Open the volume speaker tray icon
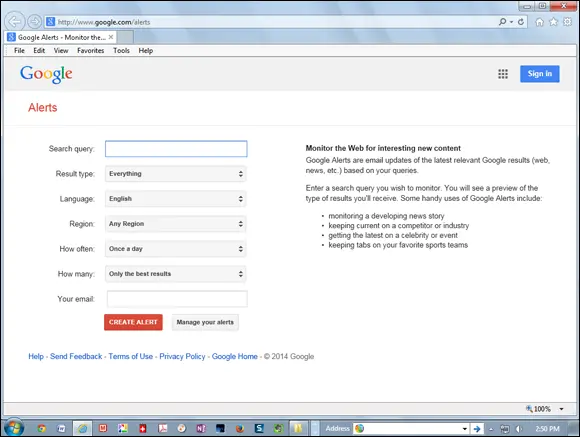 [x=519, y=429]
